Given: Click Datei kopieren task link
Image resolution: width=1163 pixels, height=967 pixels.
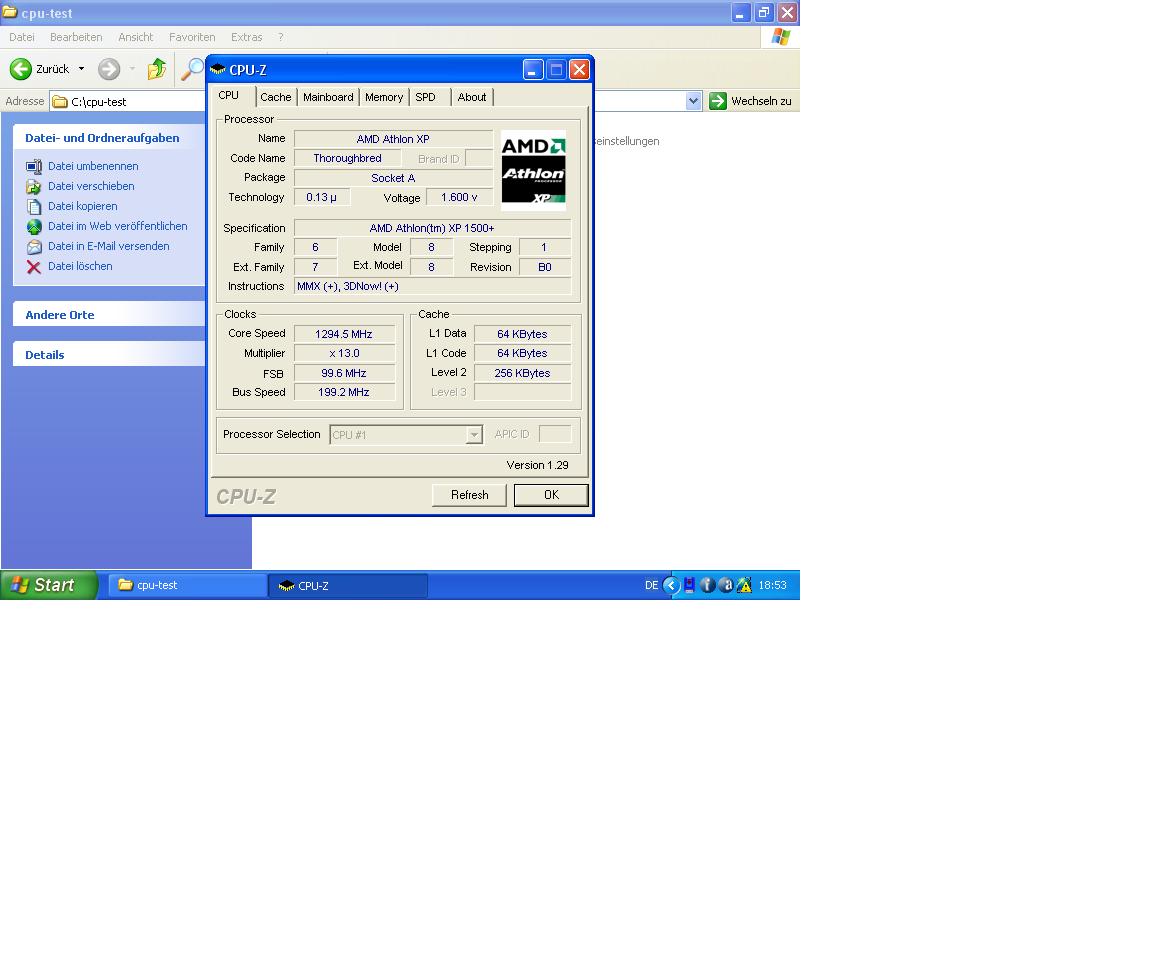Looking at the screenshot, I should pos(83,206).
